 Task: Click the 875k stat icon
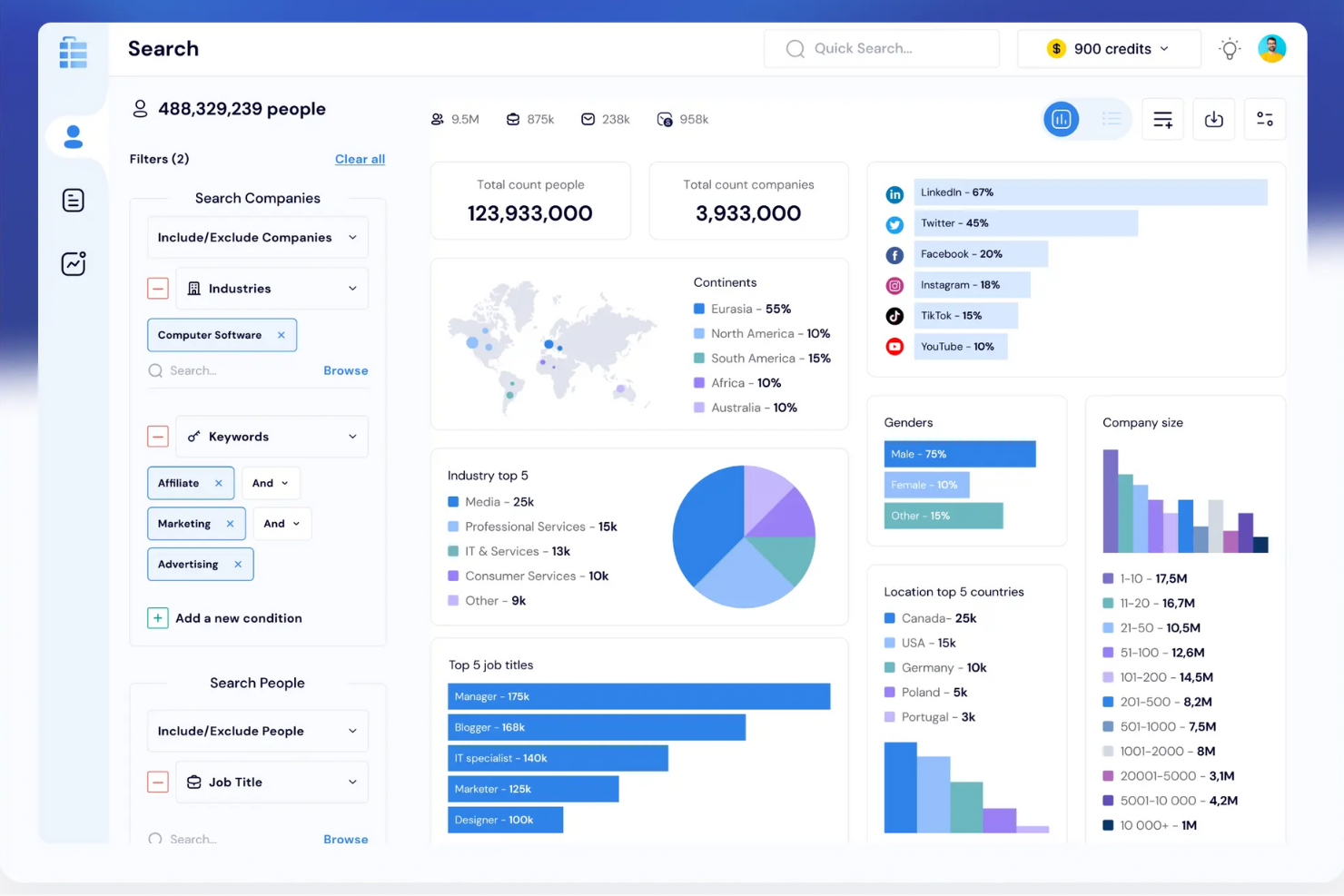tap(513, 119)
